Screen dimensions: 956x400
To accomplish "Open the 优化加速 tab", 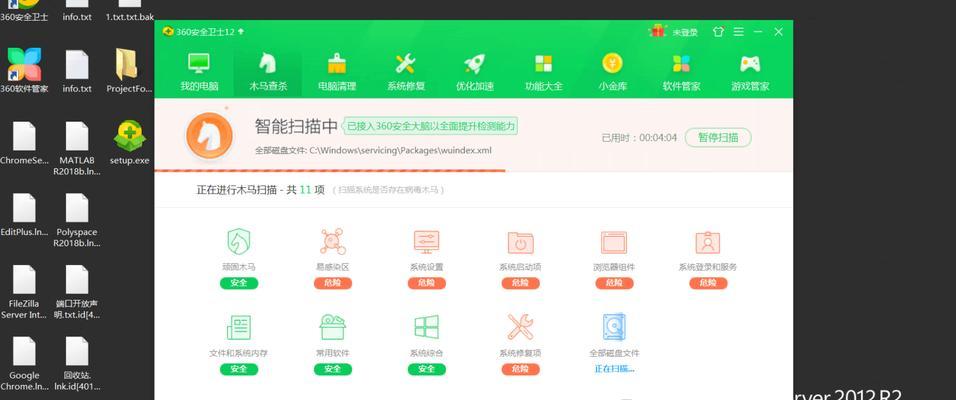I will 474,72.
